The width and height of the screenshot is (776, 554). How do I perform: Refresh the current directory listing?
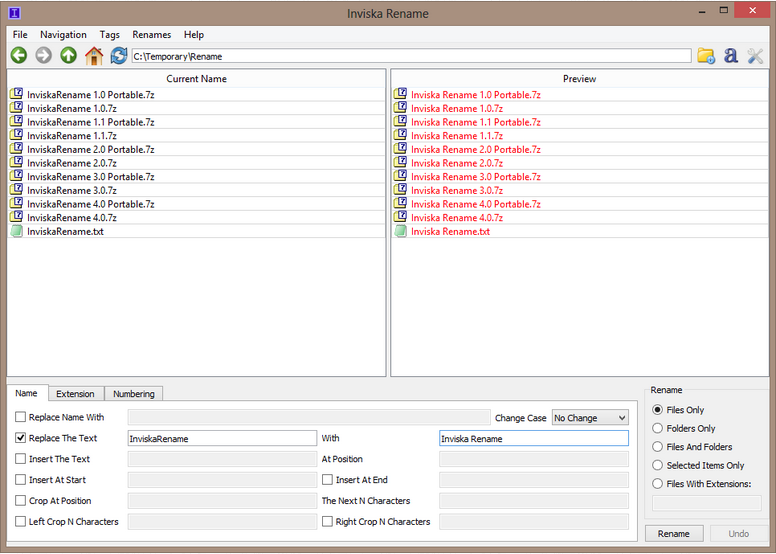pos(118,55)
